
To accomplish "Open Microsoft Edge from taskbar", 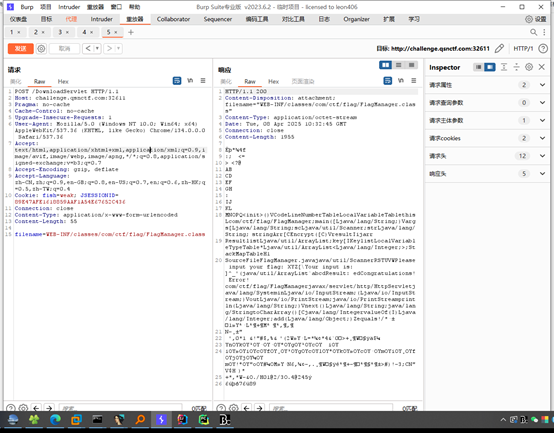I will 55,420.
